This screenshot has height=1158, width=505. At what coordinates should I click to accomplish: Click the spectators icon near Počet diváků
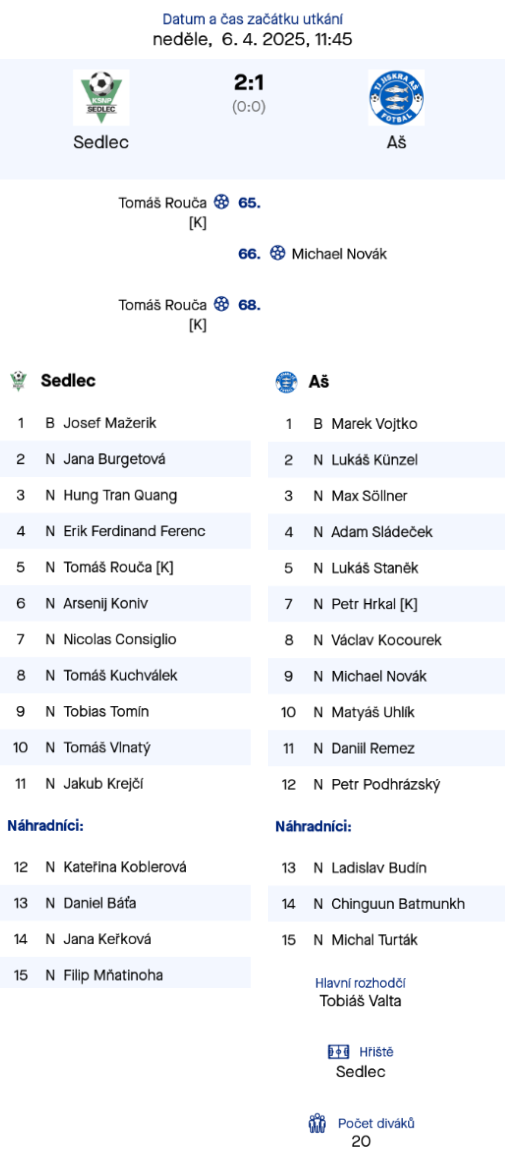[317, 1123]
